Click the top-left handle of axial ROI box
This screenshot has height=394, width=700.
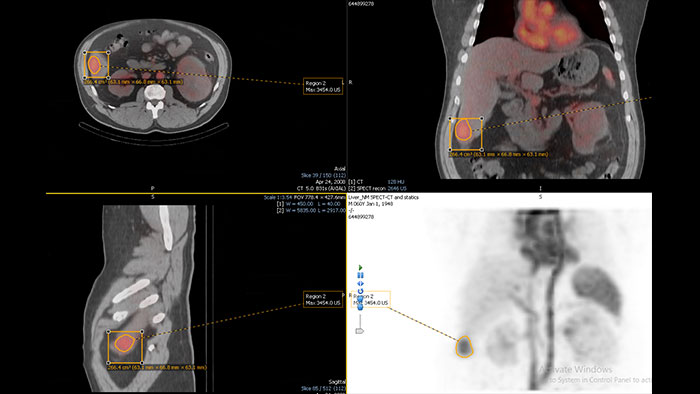(x=85, y=53)
